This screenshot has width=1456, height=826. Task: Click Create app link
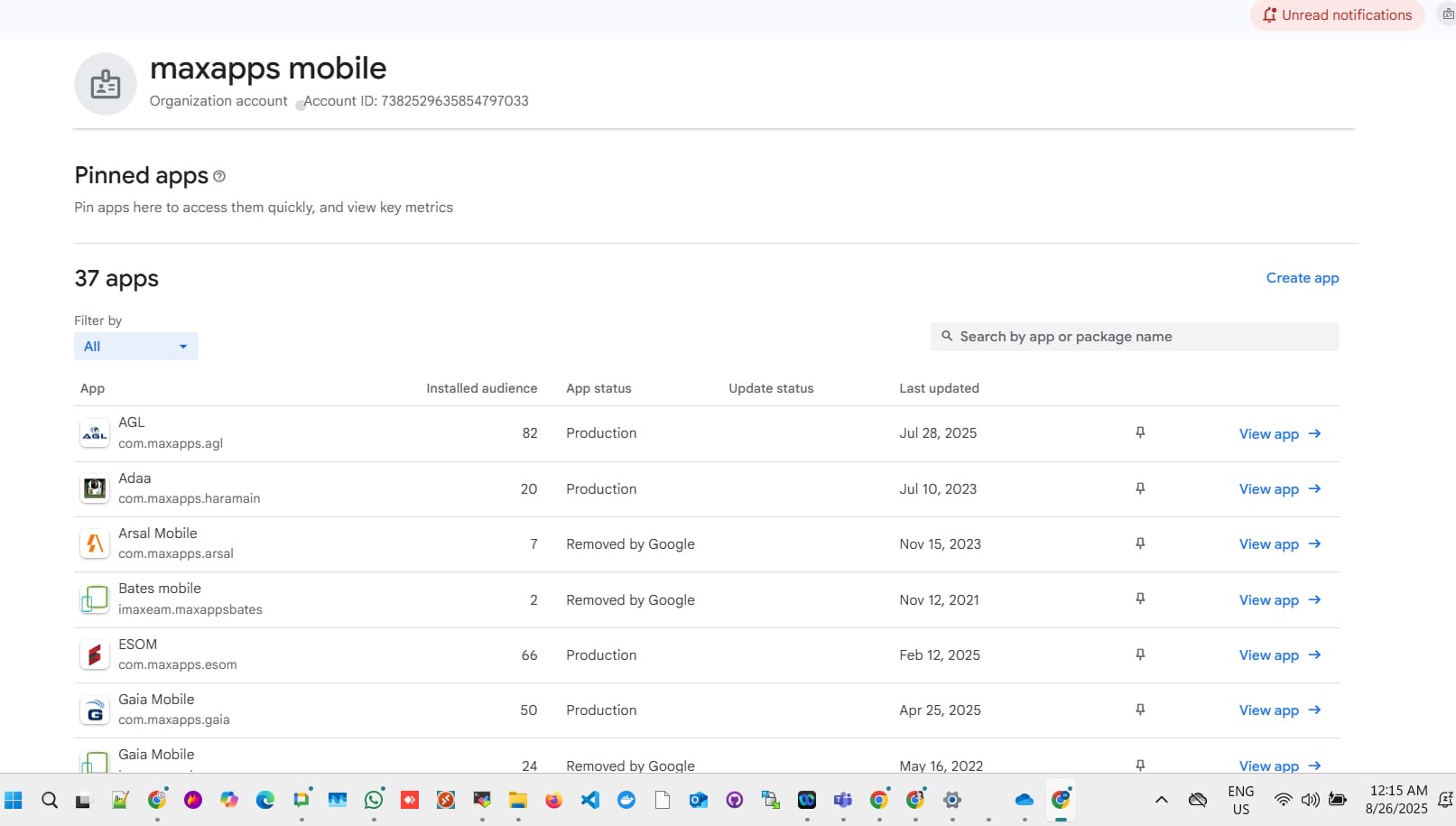tap(1302, 278)
